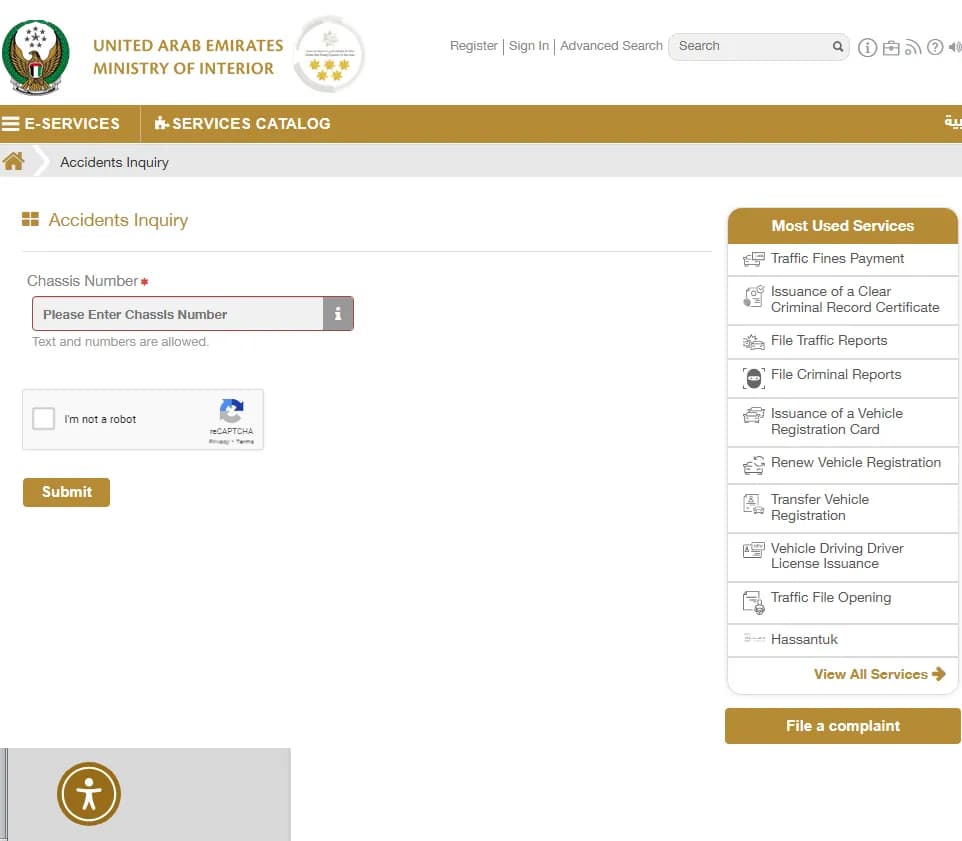Click the help question mark icon
Image resolution: width=962 pixels, height=841 pixels.
935,47
